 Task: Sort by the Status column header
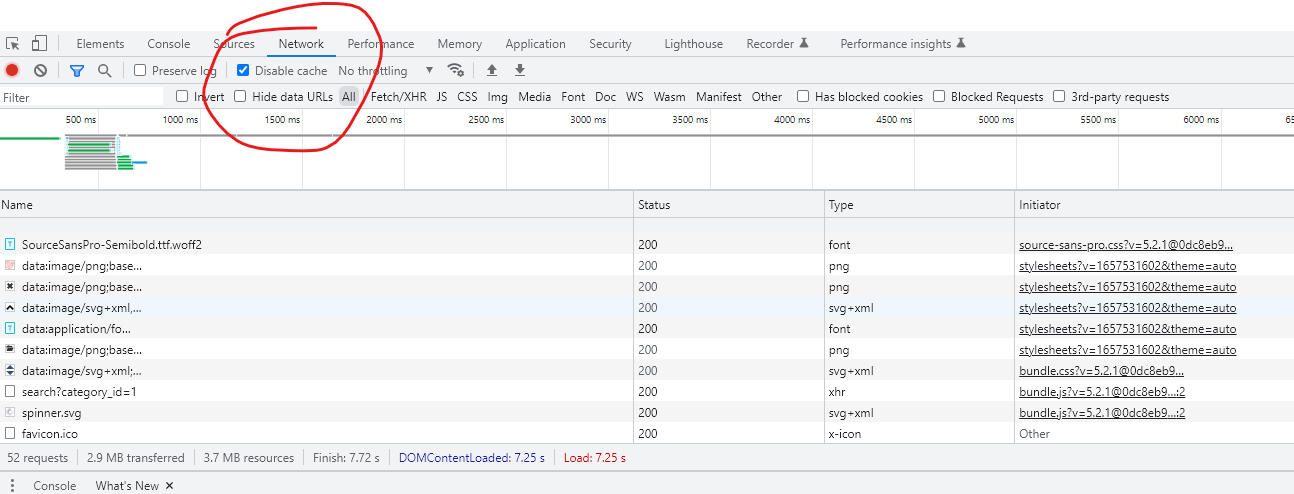point(730,204)
